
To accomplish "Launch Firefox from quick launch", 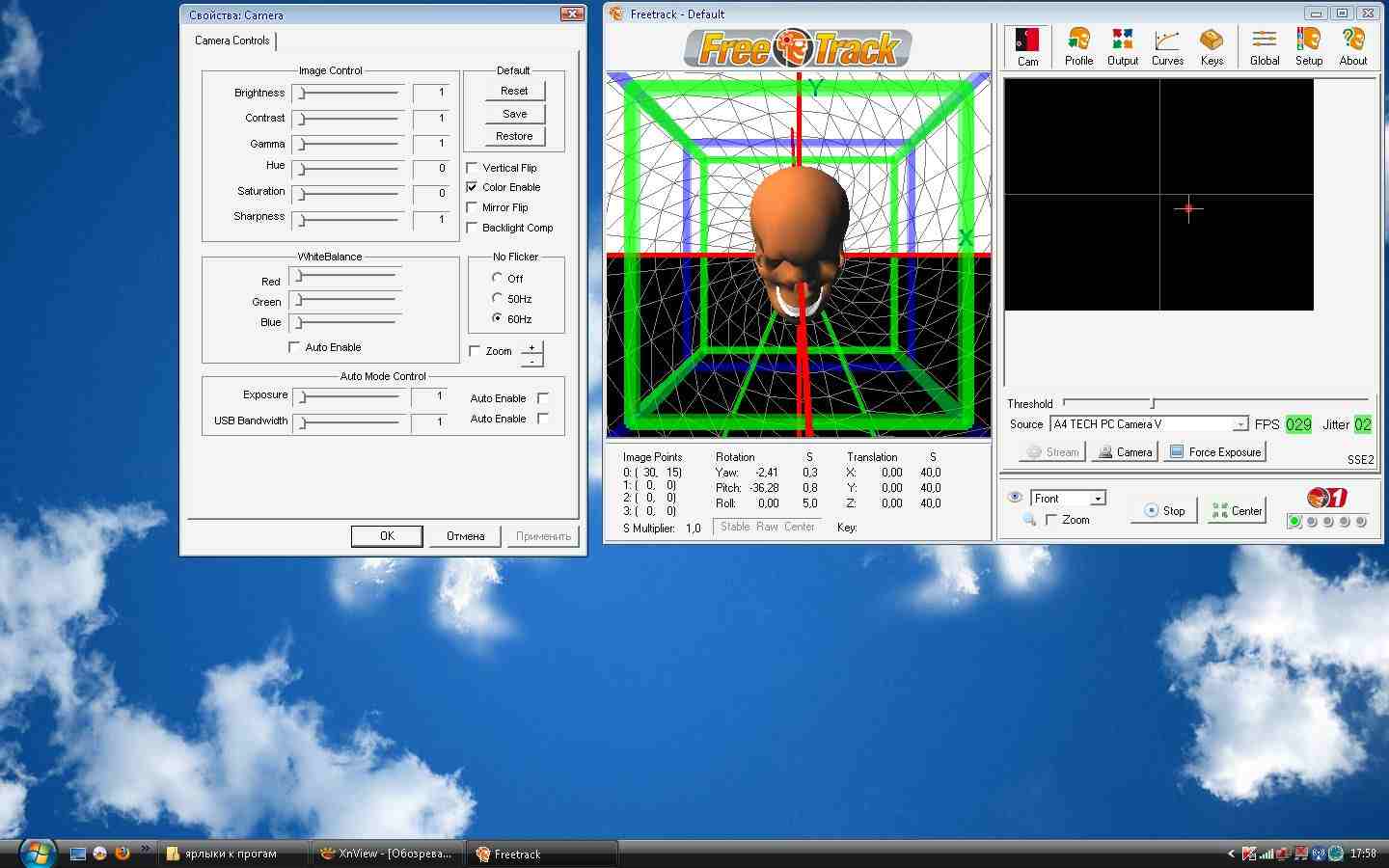I will [x=122, y=854].
